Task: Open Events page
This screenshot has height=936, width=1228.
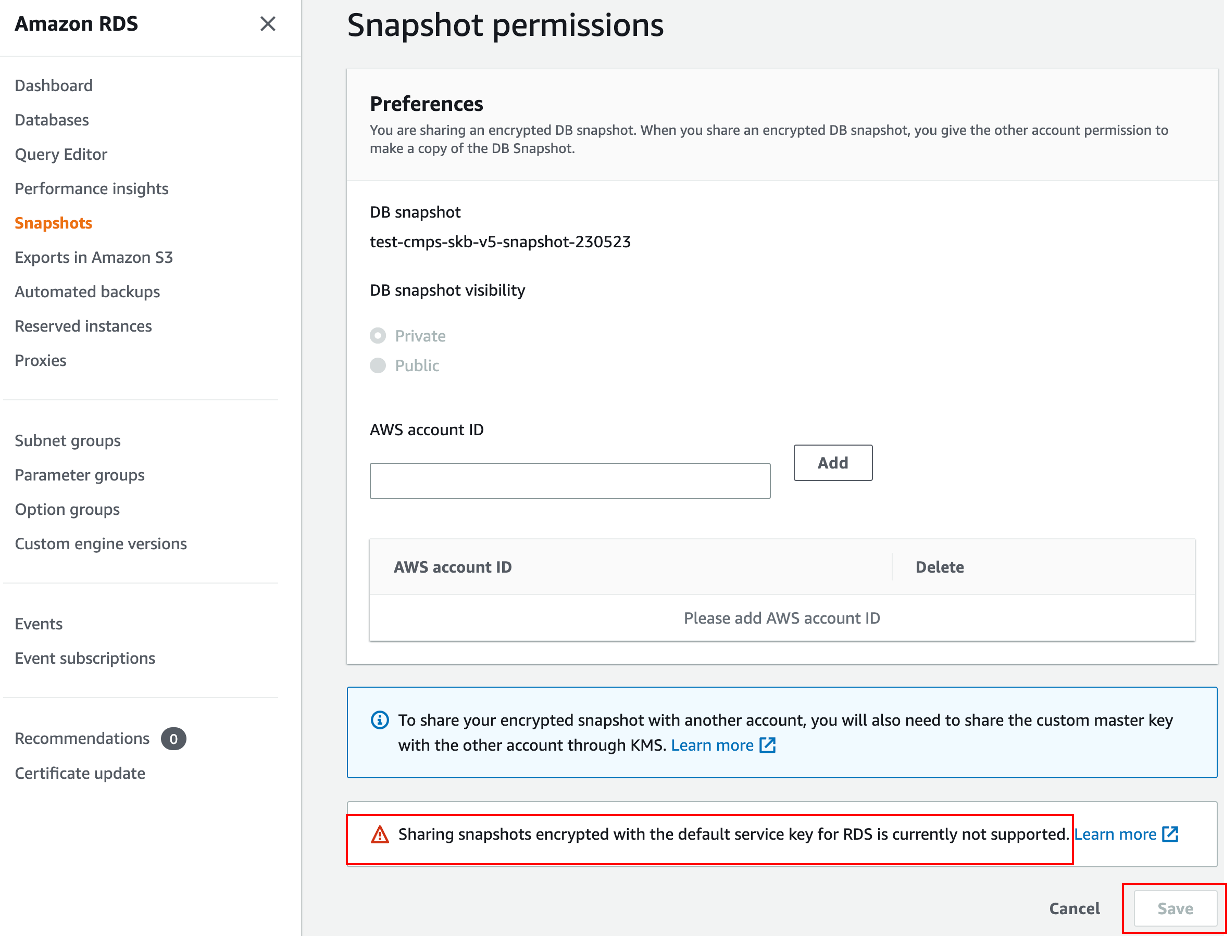Action: 39,624
